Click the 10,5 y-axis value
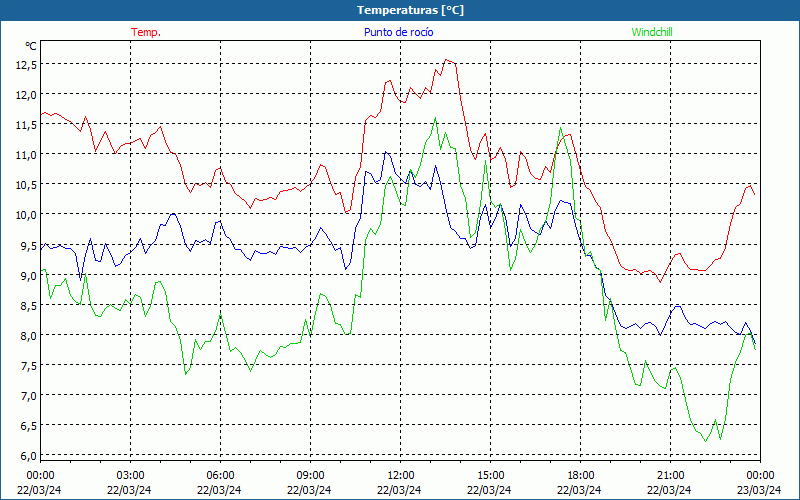 coord(26,184)
